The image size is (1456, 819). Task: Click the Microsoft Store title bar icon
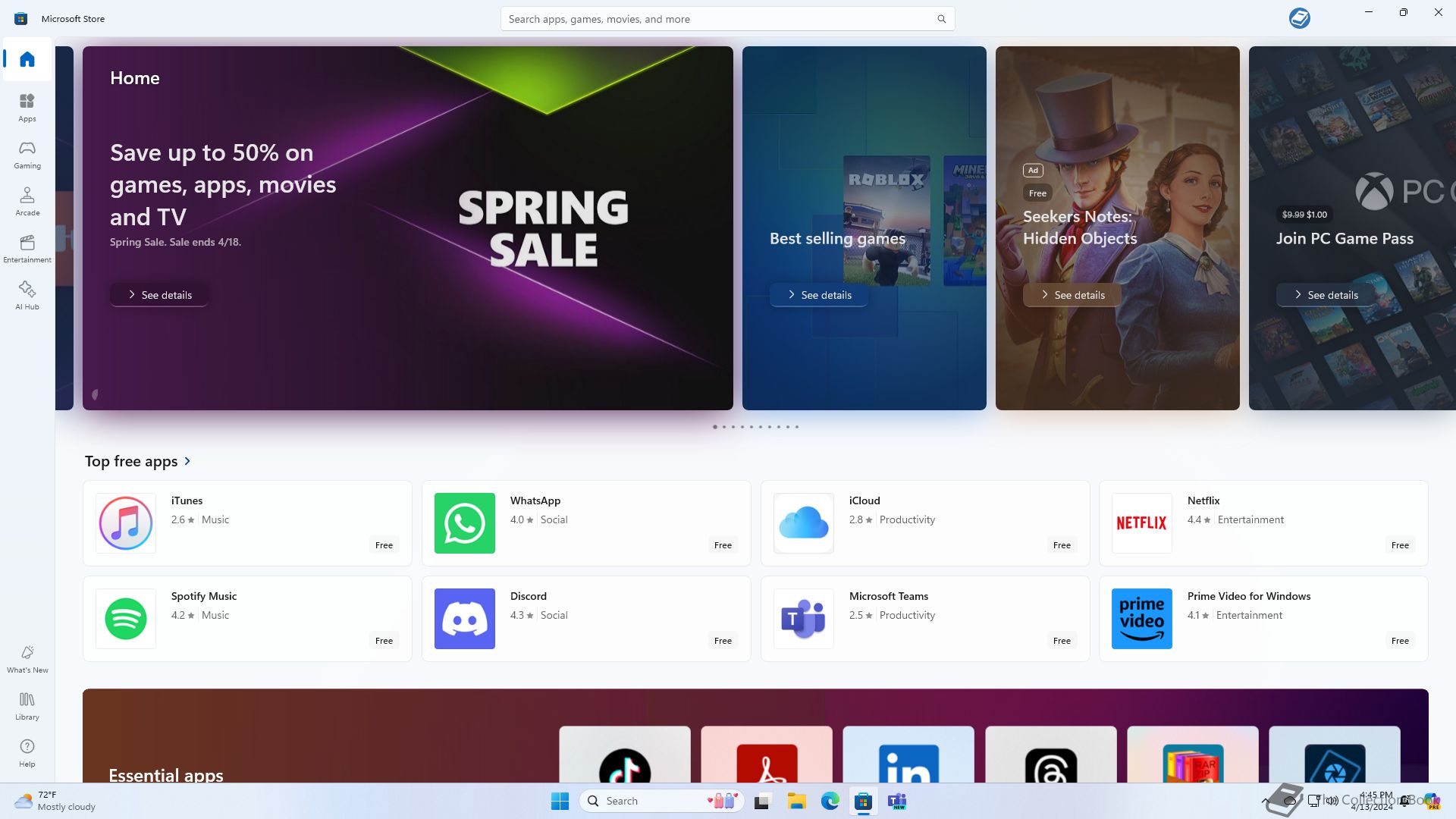pyautogui.click(x=20, y=18)
